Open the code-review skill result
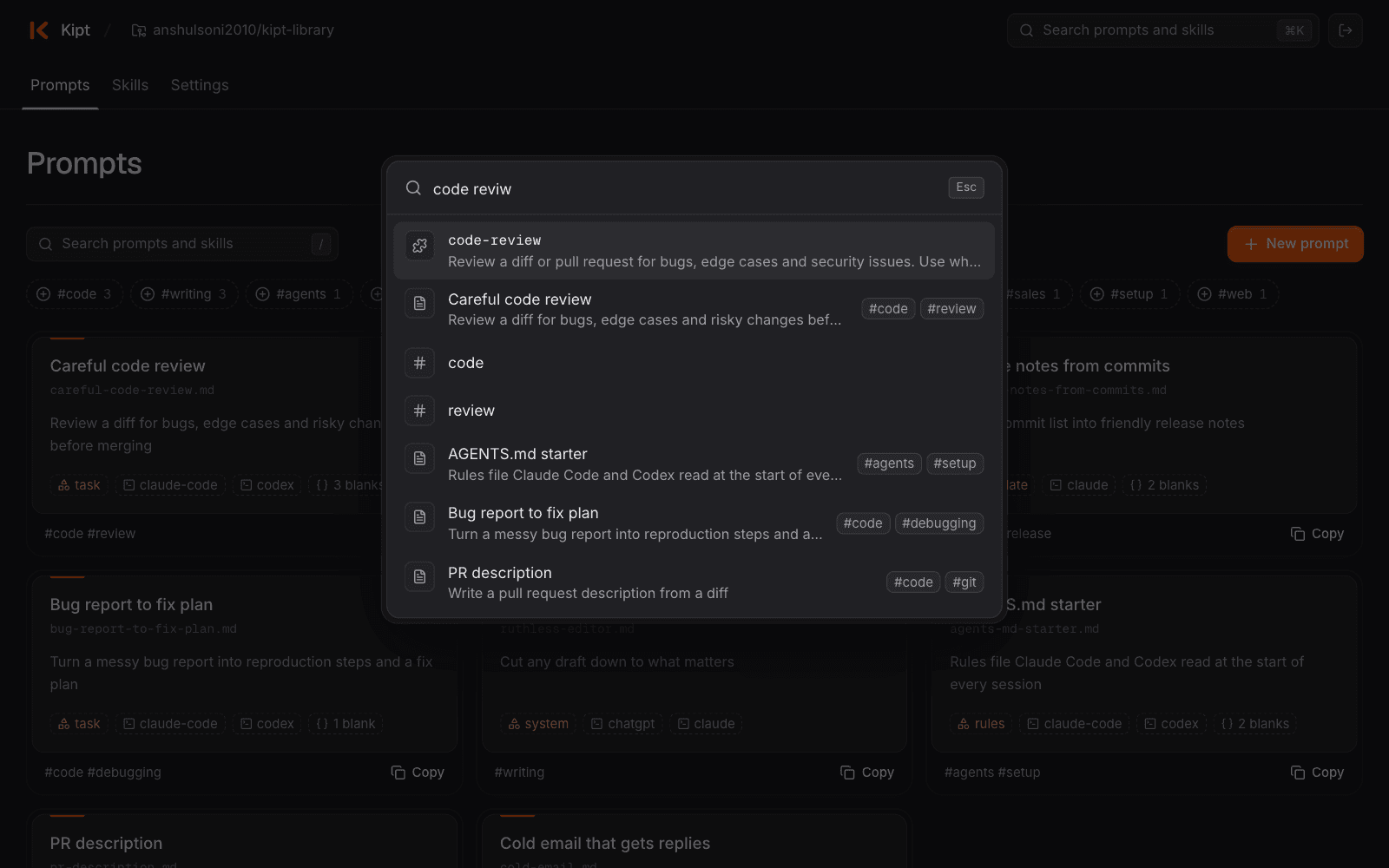The height and width of the screenshot is (868, 1389). [694, 251]
